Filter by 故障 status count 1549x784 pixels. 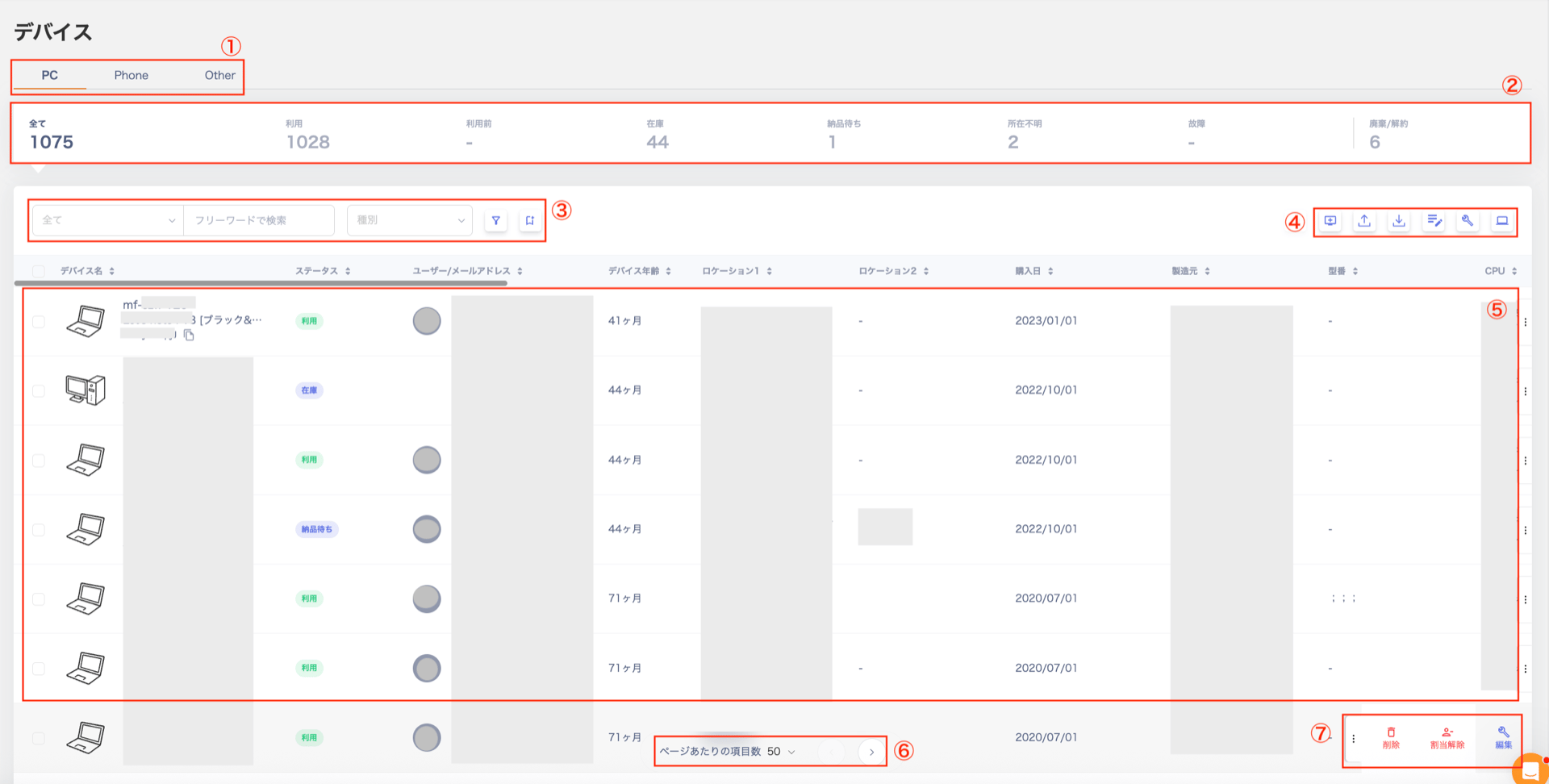click(1196, 135)
